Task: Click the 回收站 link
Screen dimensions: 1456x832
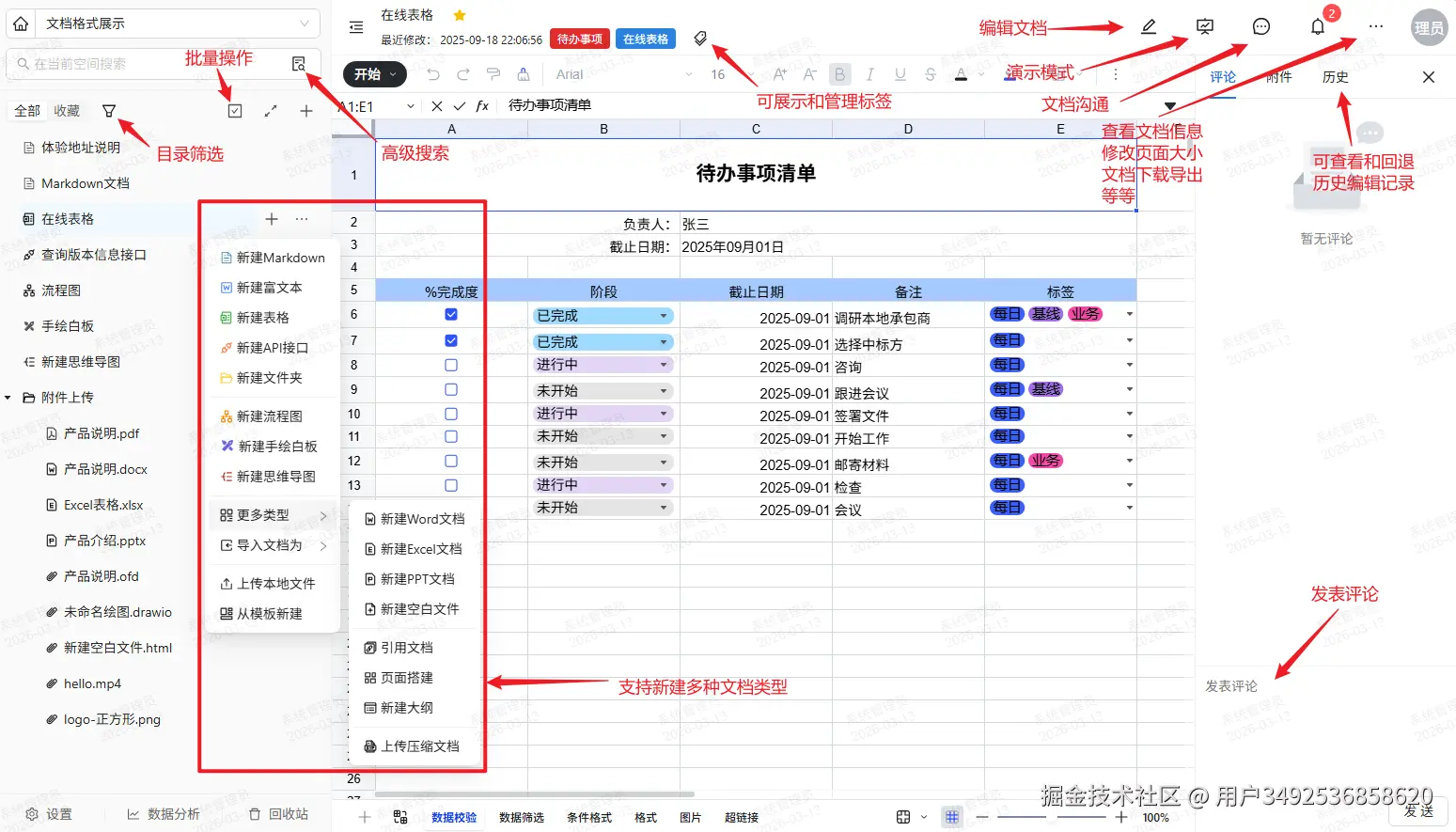Action: tap(278, 814)
